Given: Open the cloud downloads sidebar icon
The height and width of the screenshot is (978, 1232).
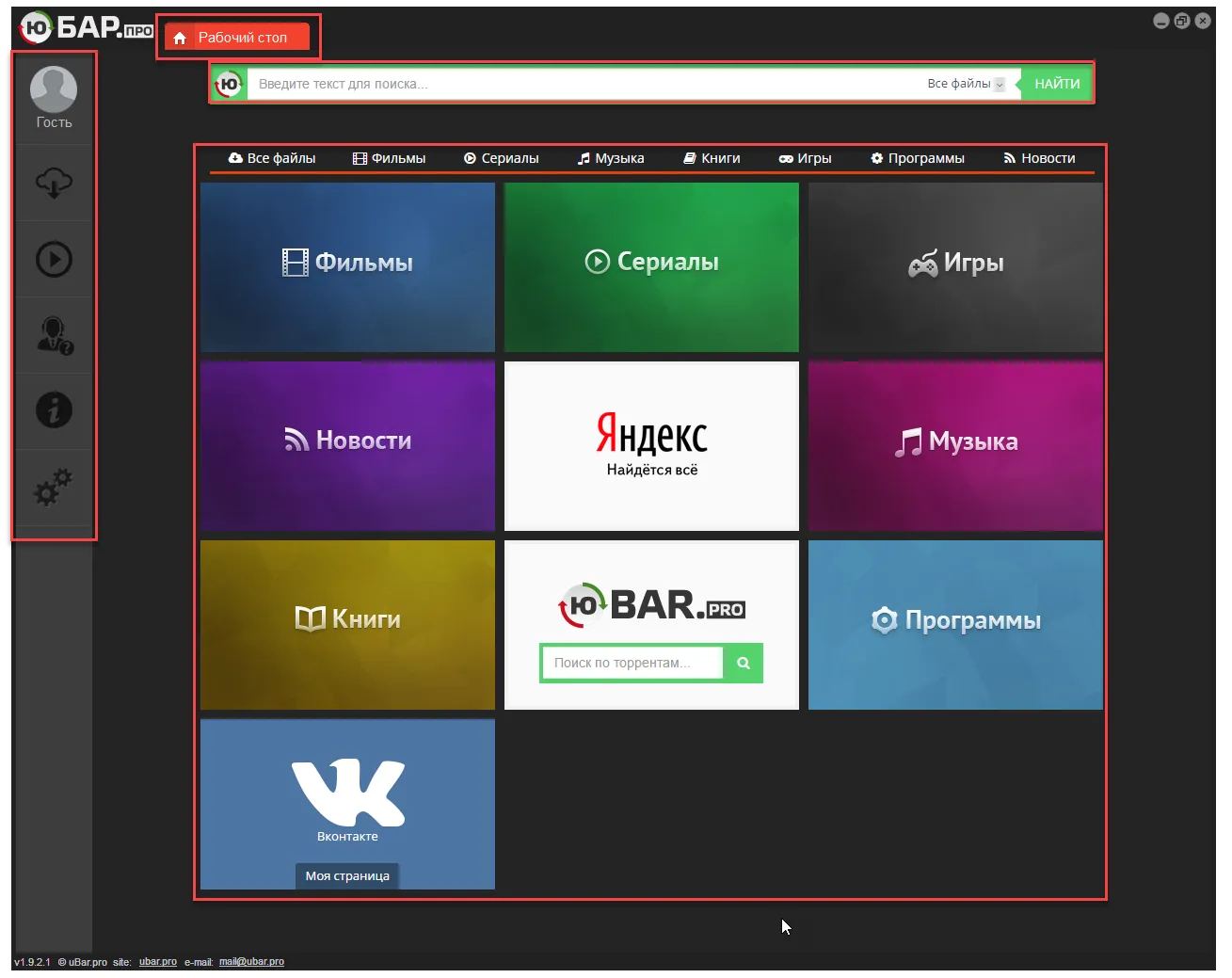Looking at the screenshot, I should click(x=54, y=183).
